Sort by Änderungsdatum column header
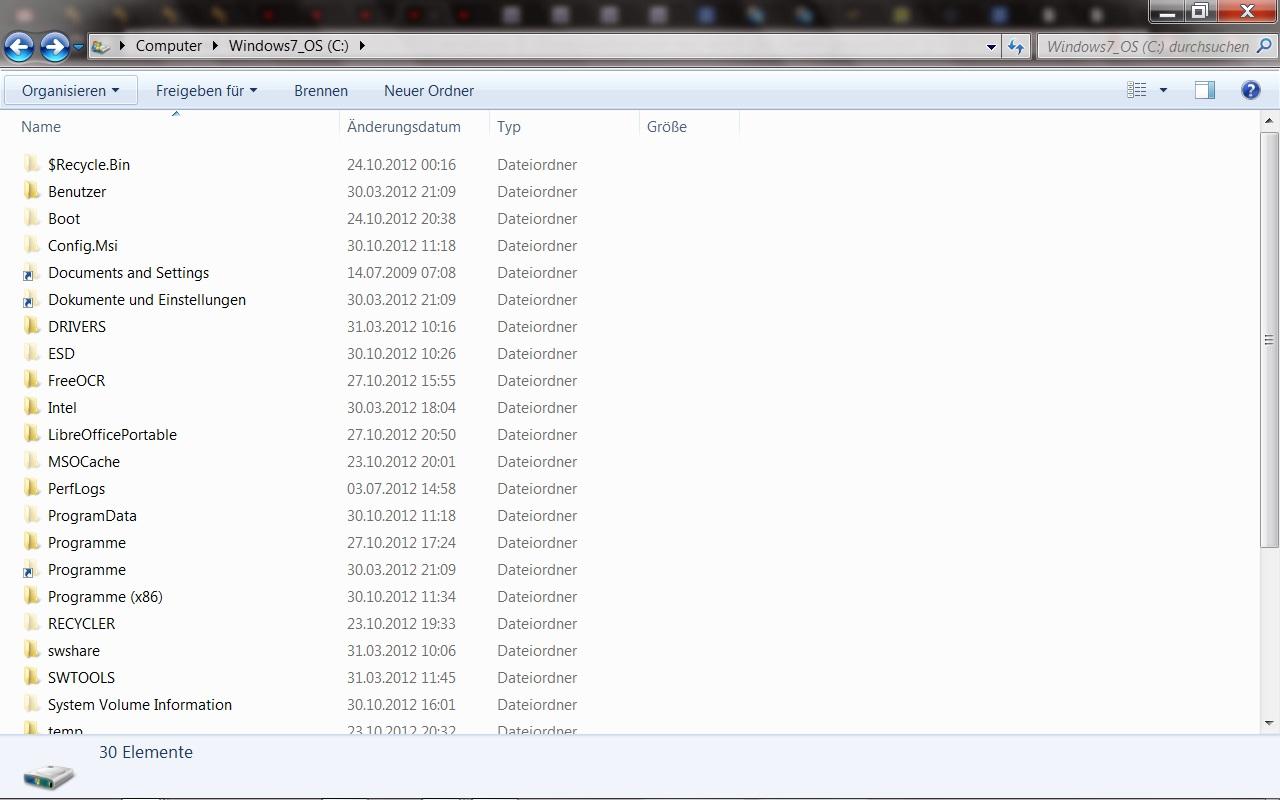This screenshot has height=800, width=1280. click(x=415, y=126)
